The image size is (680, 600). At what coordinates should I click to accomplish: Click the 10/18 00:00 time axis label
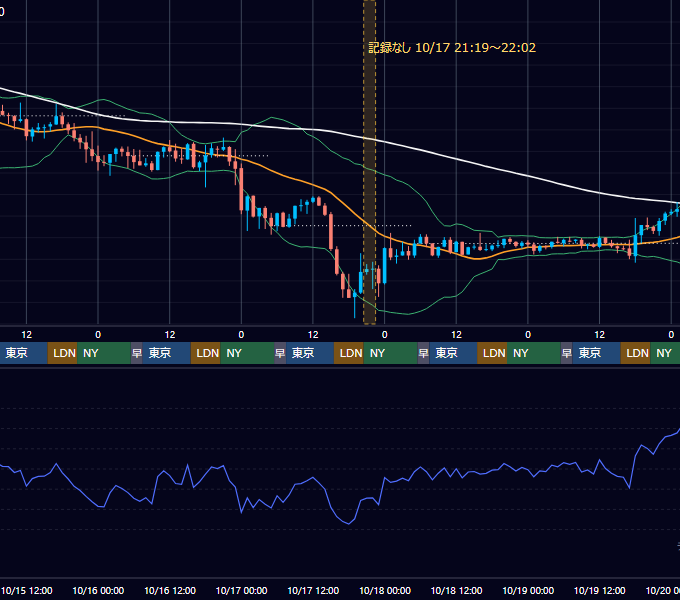pos(385,590)
